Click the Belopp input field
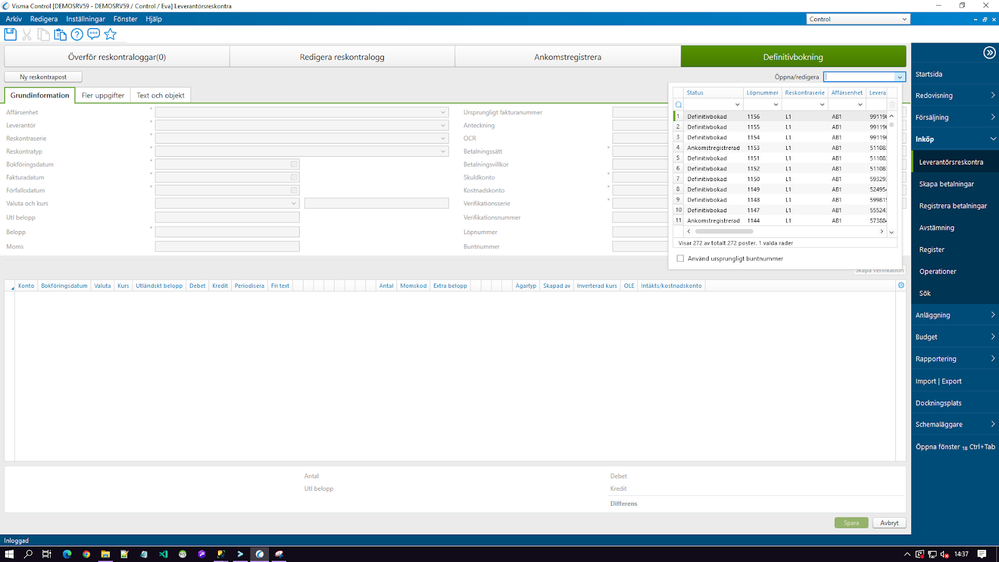 [x=227, y=232]
